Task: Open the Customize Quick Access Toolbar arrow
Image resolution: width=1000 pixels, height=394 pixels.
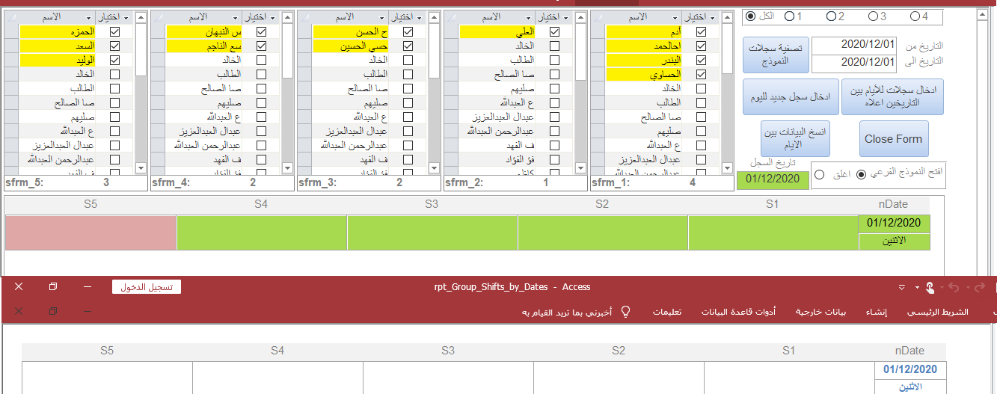Action: pyautogui.click(x=901, y=288)
